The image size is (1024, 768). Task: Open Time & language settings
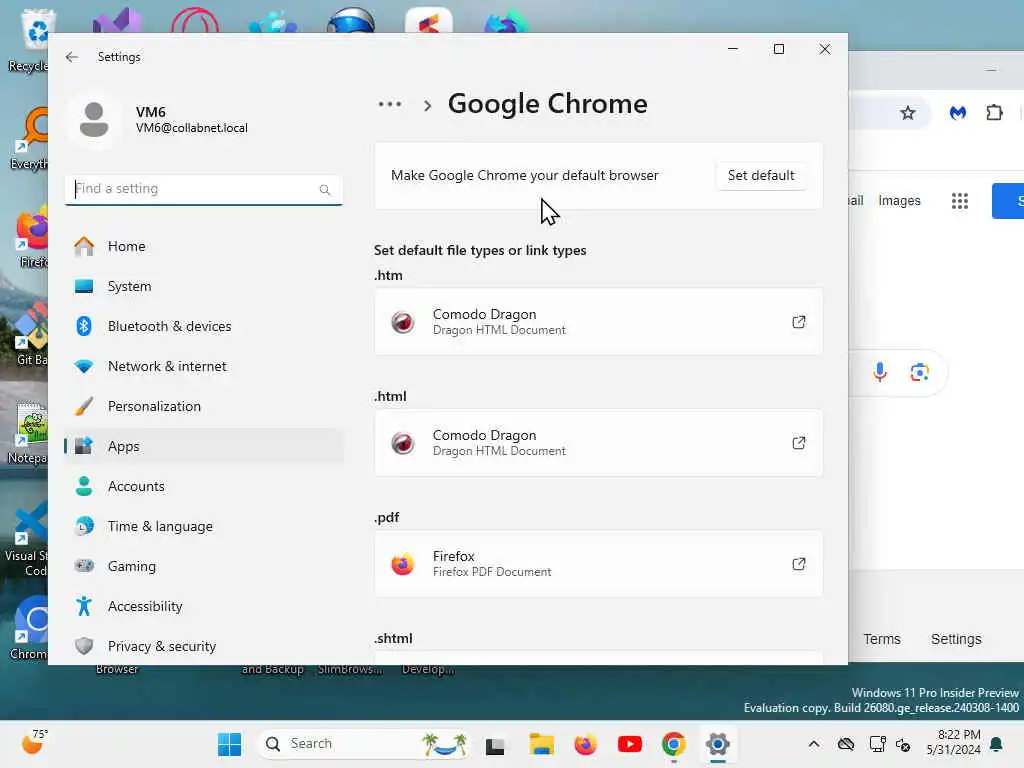204,526
